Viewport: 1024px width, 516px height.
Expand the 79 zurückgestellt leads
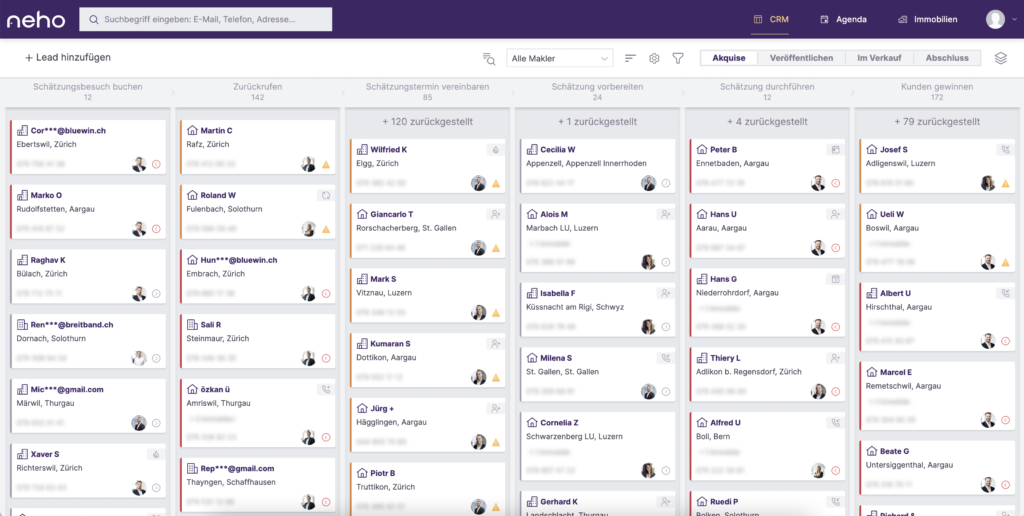[937, 121]
